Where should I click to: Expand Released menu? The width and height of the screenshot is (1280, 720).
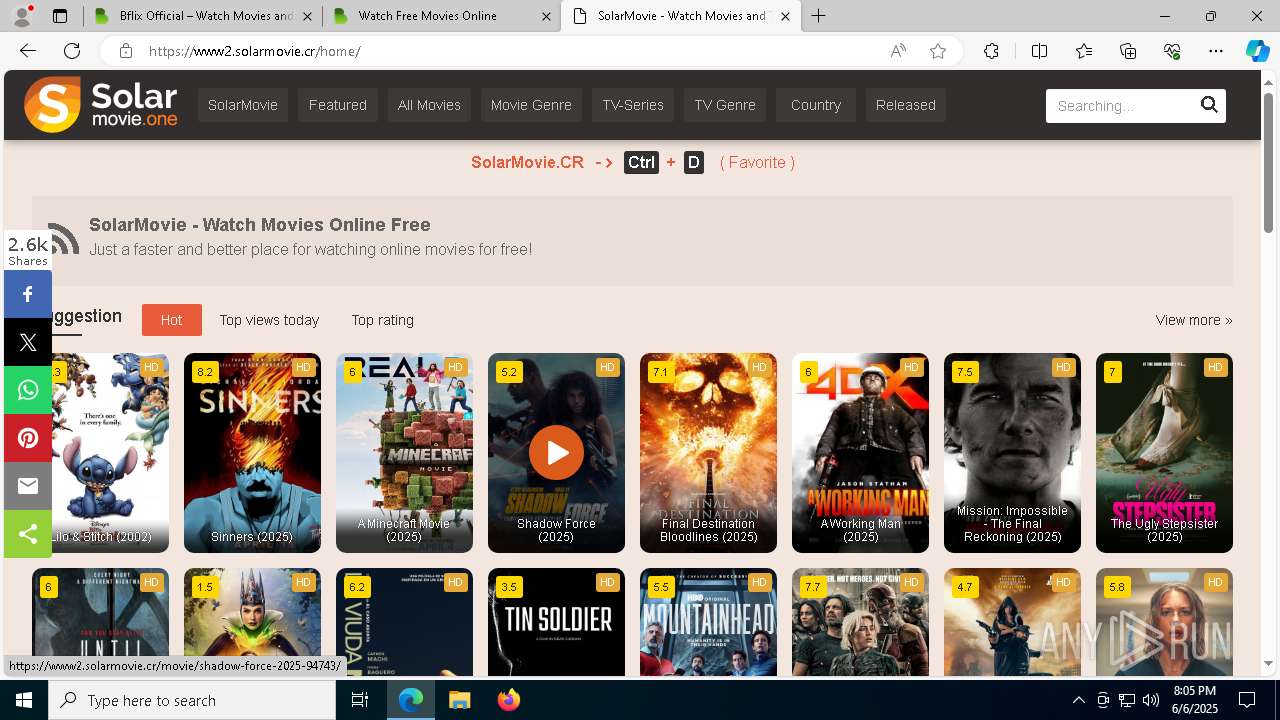[x=906, y=105]
